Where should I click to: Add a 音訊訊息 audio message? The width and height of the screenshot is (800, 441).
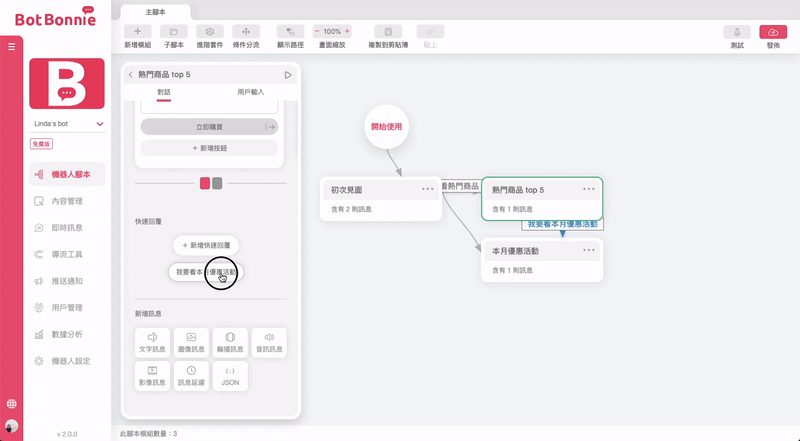[269, 342]
